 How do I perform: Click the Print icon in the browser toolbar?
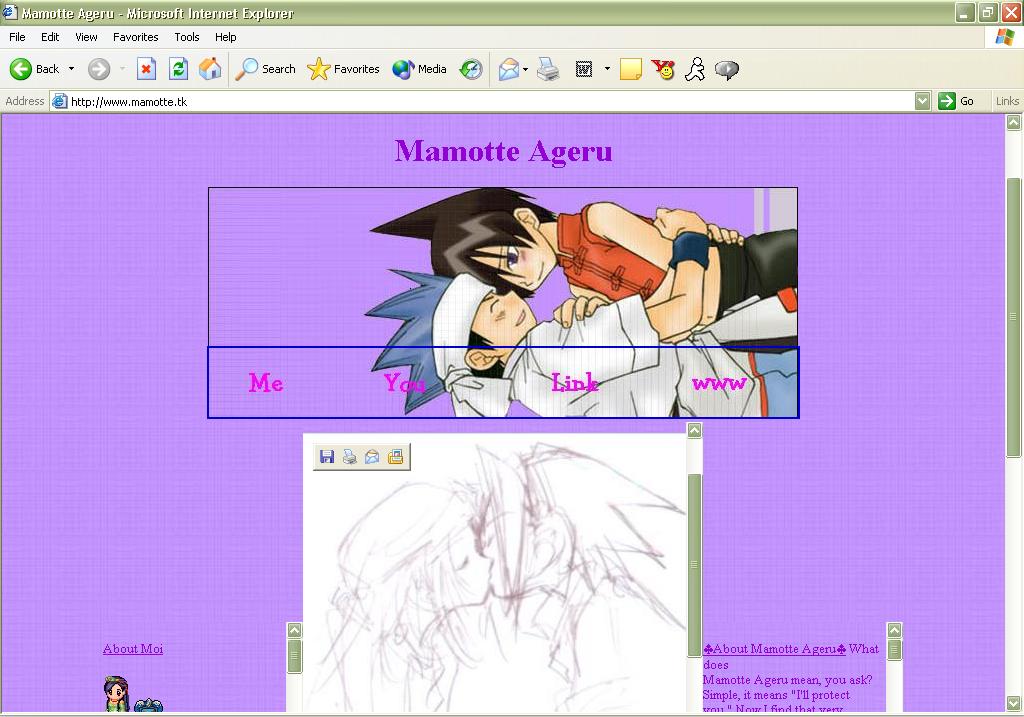click(548, 69)
